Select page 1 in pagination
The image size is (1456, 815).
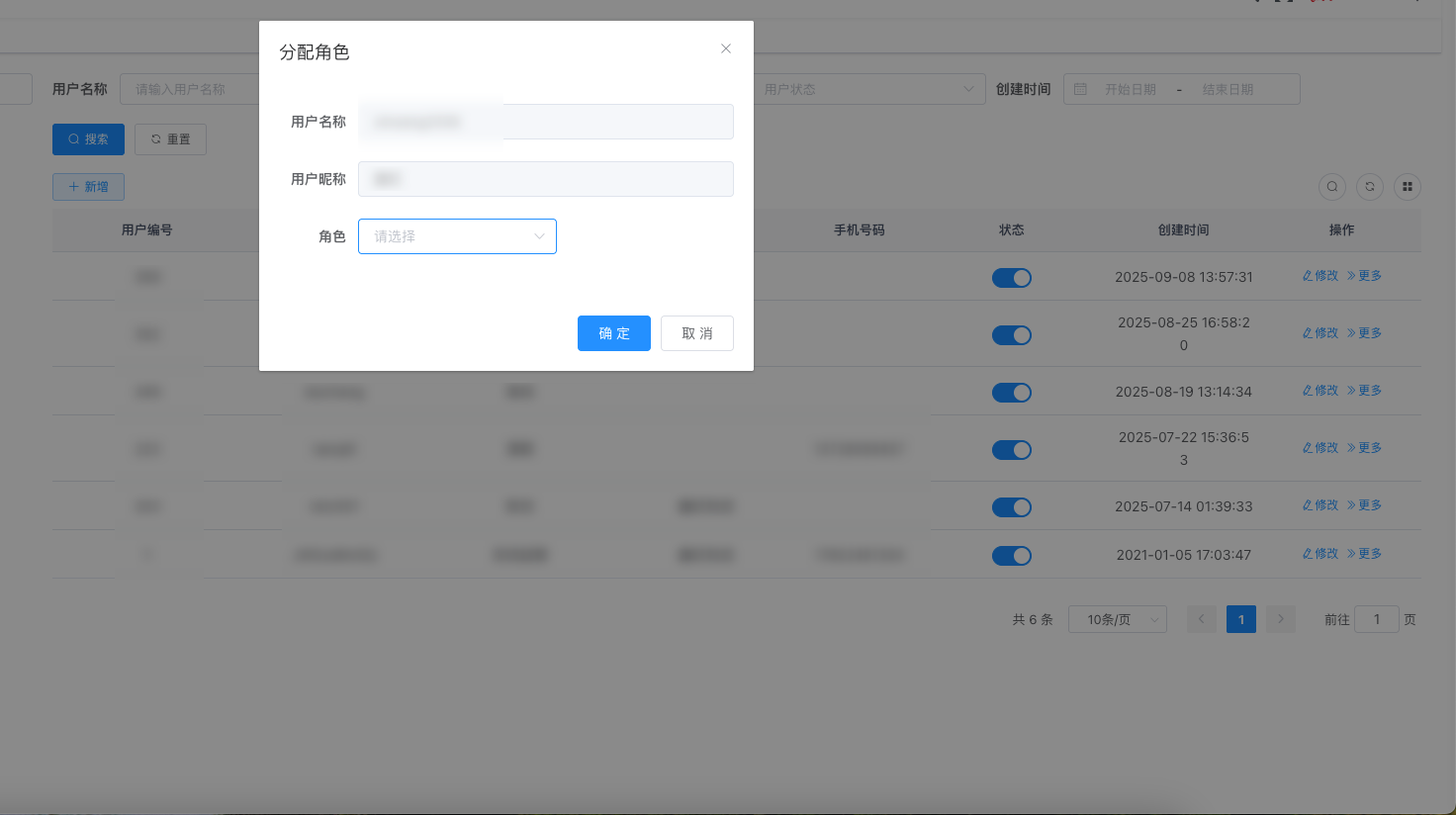[1241, 619]
